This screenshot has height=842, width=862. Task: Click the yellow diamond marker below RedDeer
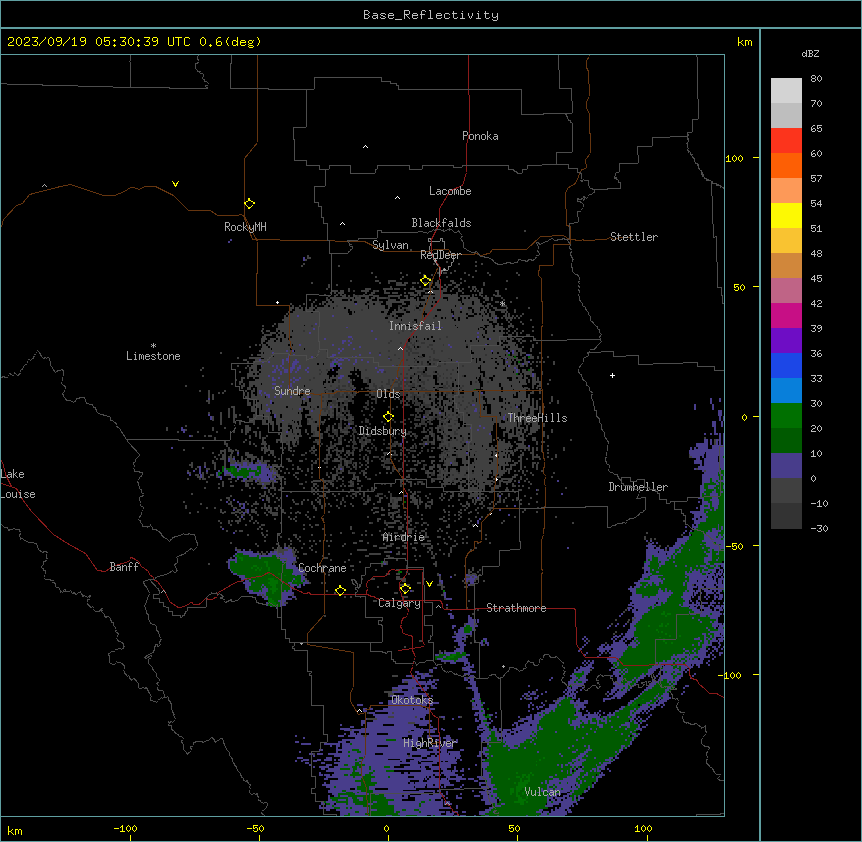point(426,281)
